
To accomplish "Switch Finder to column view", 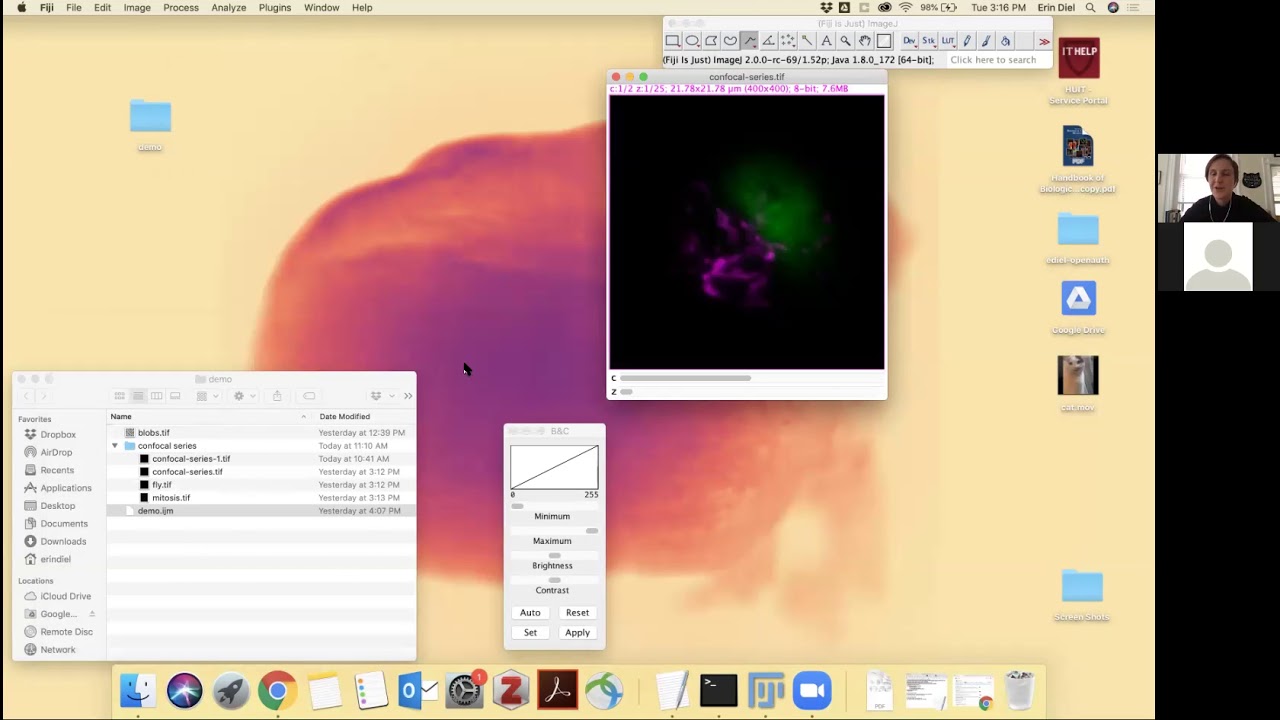I will coord(157,396).
